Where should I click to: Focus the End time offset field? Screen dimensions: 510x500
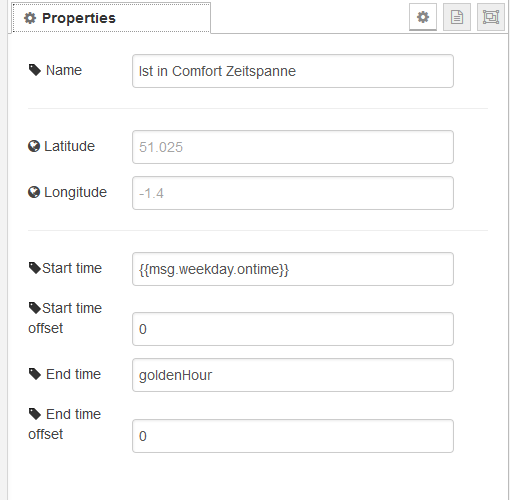tap(293, 436)
